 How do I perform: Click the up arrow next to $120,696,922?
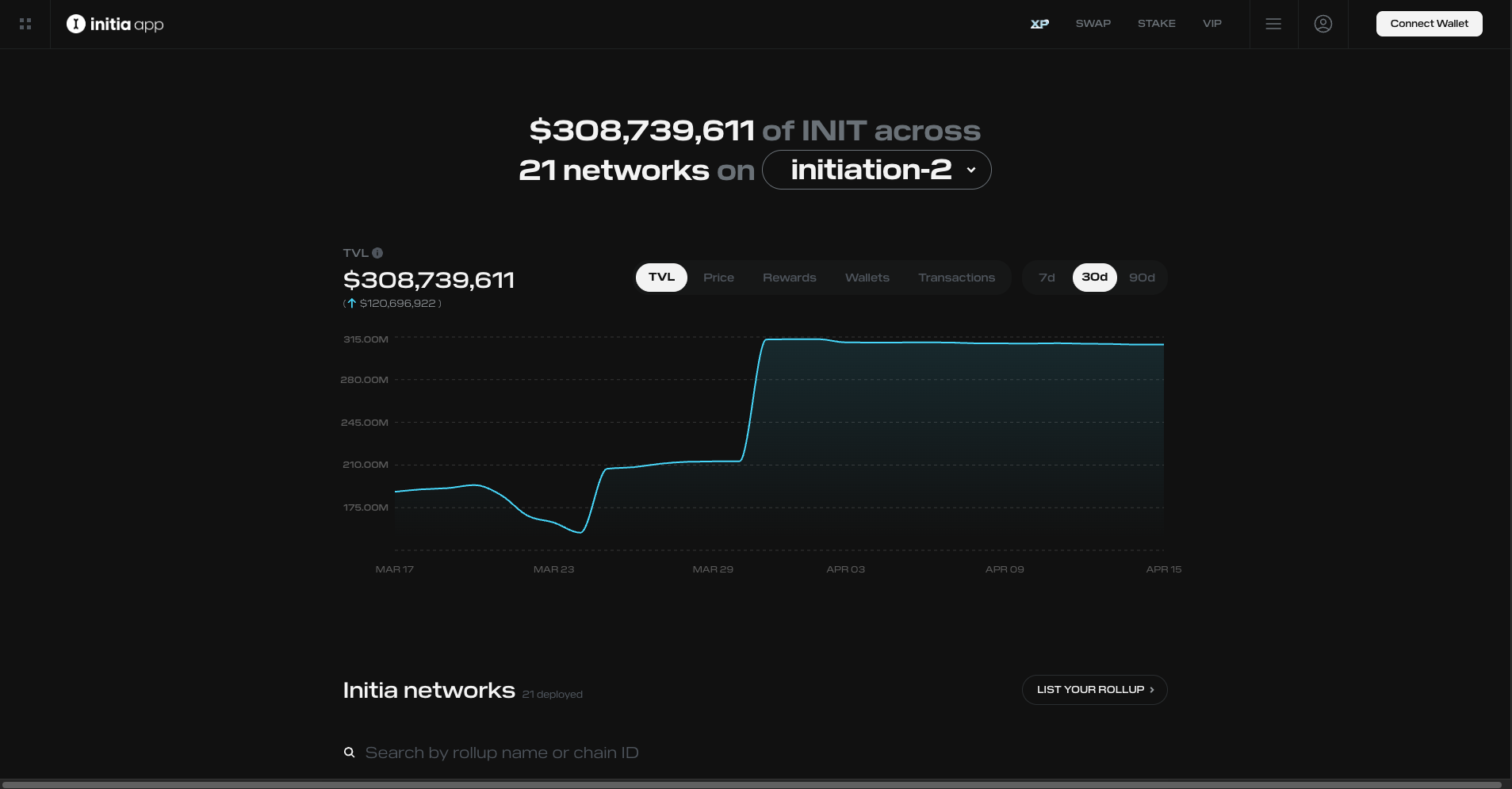[352, 303]
